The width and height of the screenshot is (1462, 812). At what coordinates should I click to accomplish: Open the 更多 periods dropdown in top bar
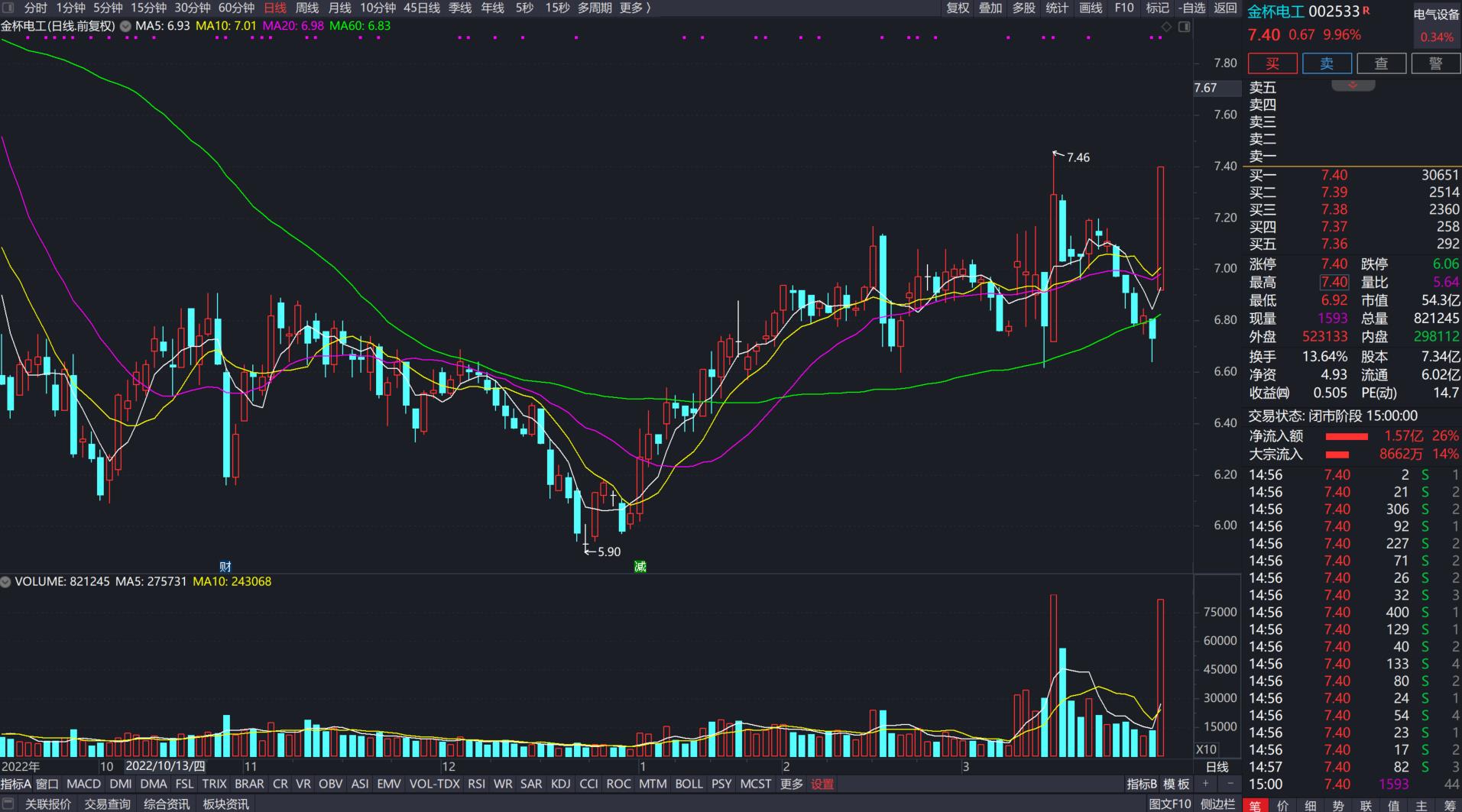pyautogui.click(x=635, y=8)
